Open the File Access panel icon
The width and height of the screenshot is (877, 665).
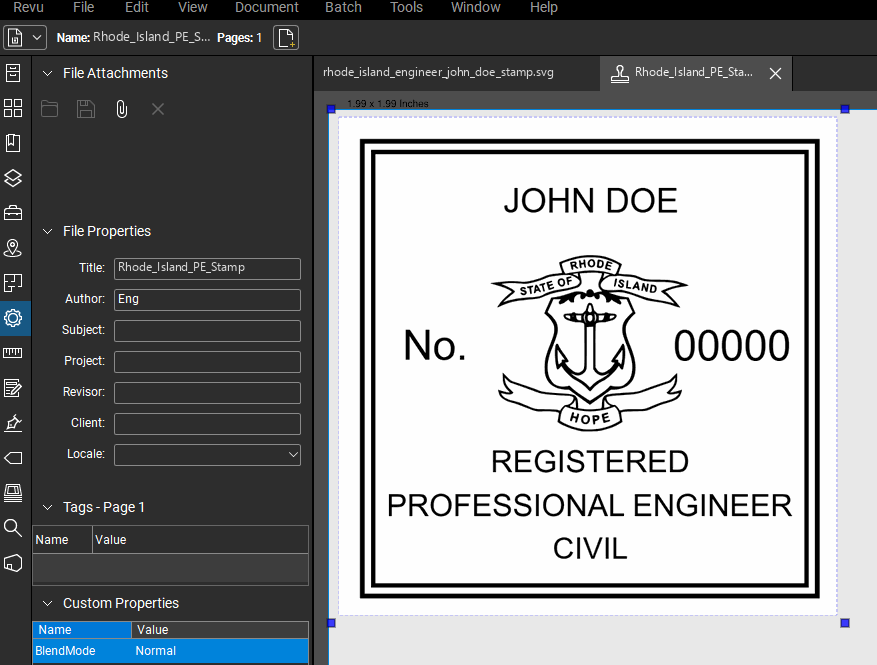[13, 73]
